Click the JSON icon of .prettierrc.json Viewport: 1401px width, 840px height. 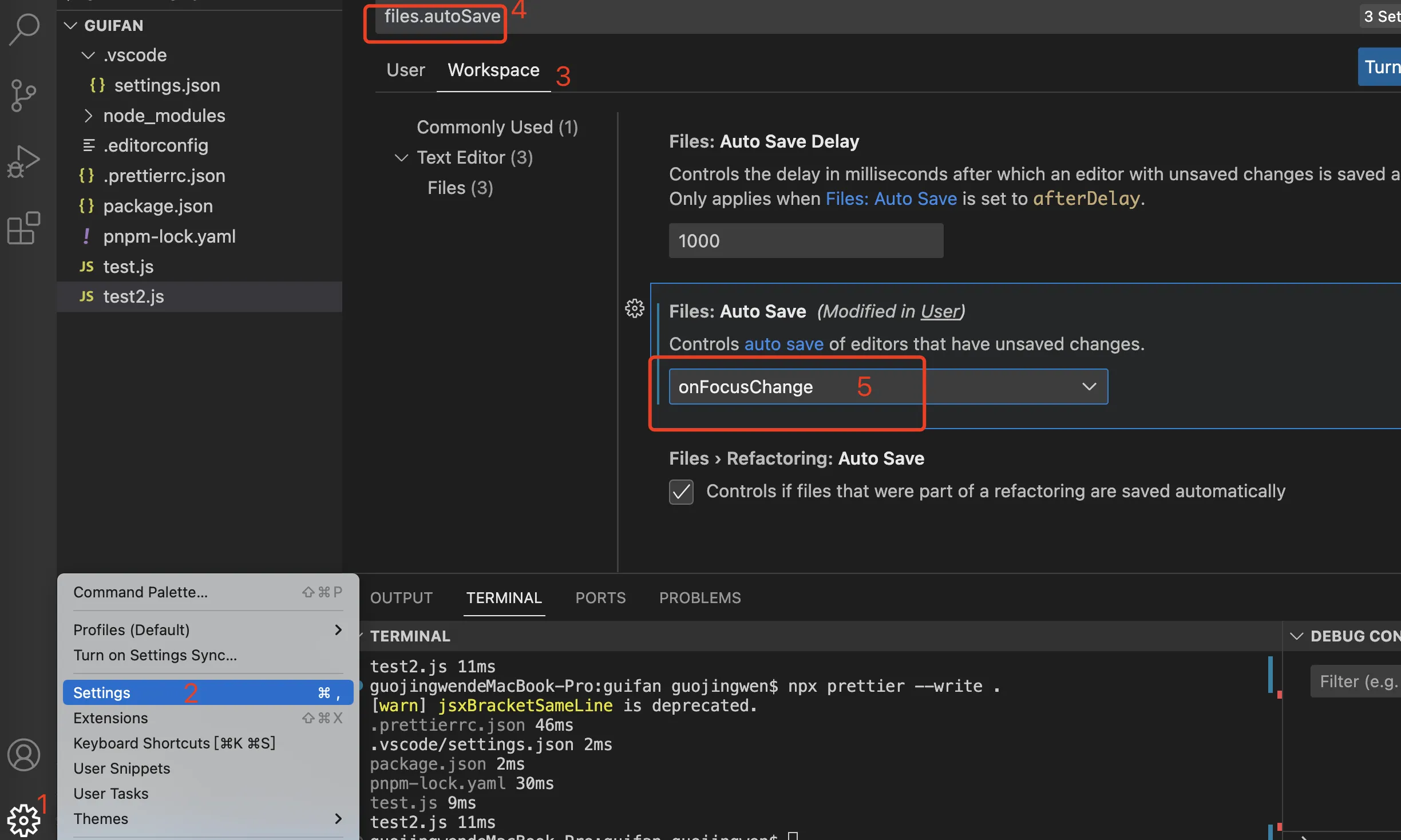pyautogui.click(x=86, y=176)
